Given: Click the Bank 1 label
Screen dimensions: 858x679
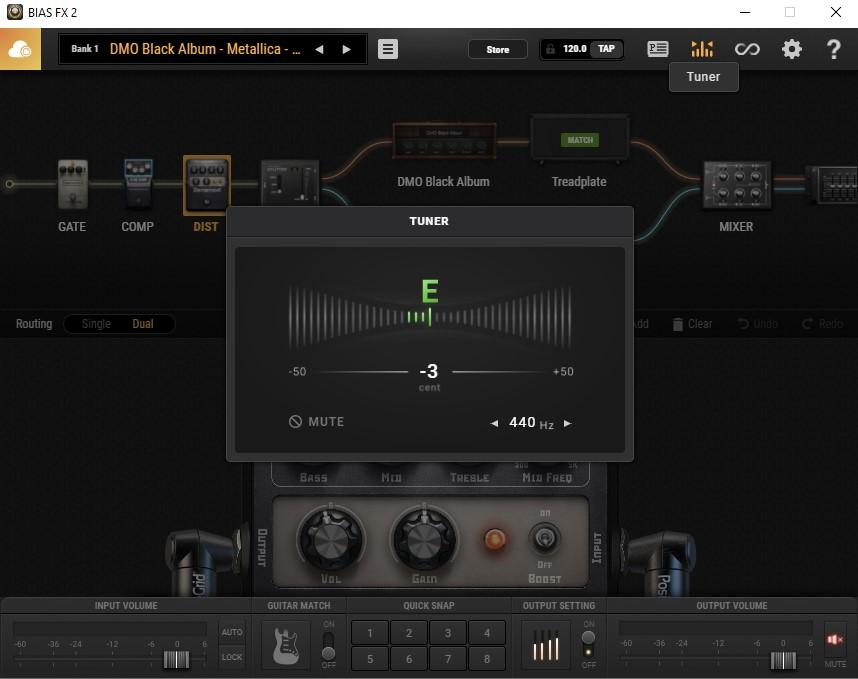Looking at the screenshot, I should click(x=85, y=49).
